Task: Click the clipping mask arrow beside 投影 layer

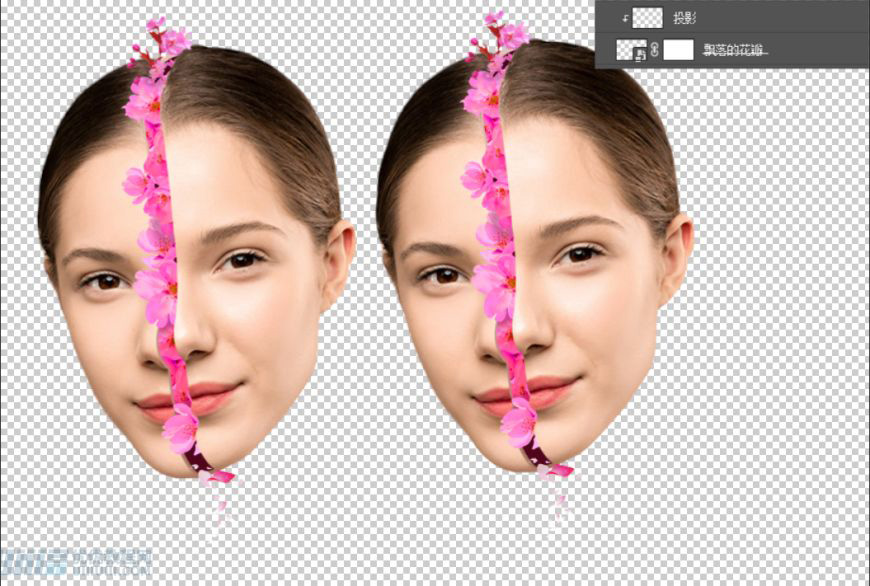Action: (x=624, y=17)
